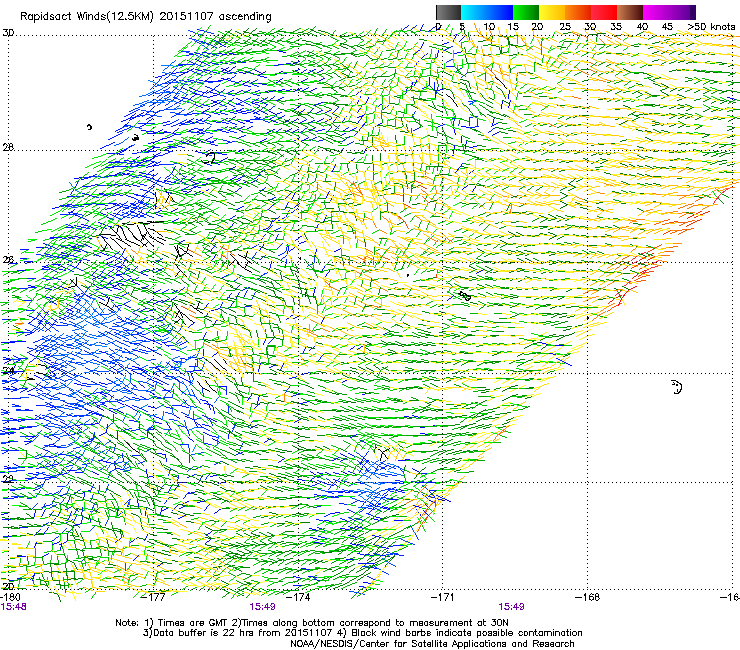Click the '45' legend scale label
The height and width of the screenshot is (650, 740).
click(x=667, y=27)
